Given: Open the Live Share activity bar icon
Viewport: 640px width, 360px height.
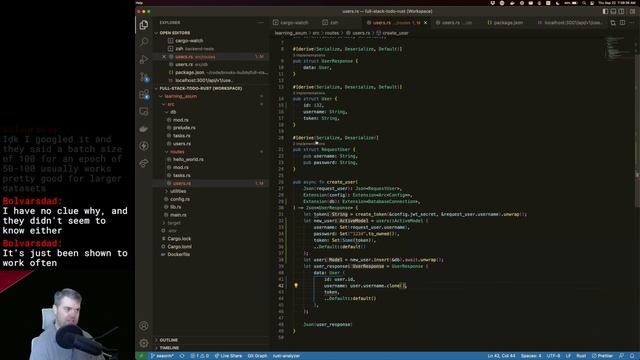Looking at the screenshot, I should (x=144, y=163).
